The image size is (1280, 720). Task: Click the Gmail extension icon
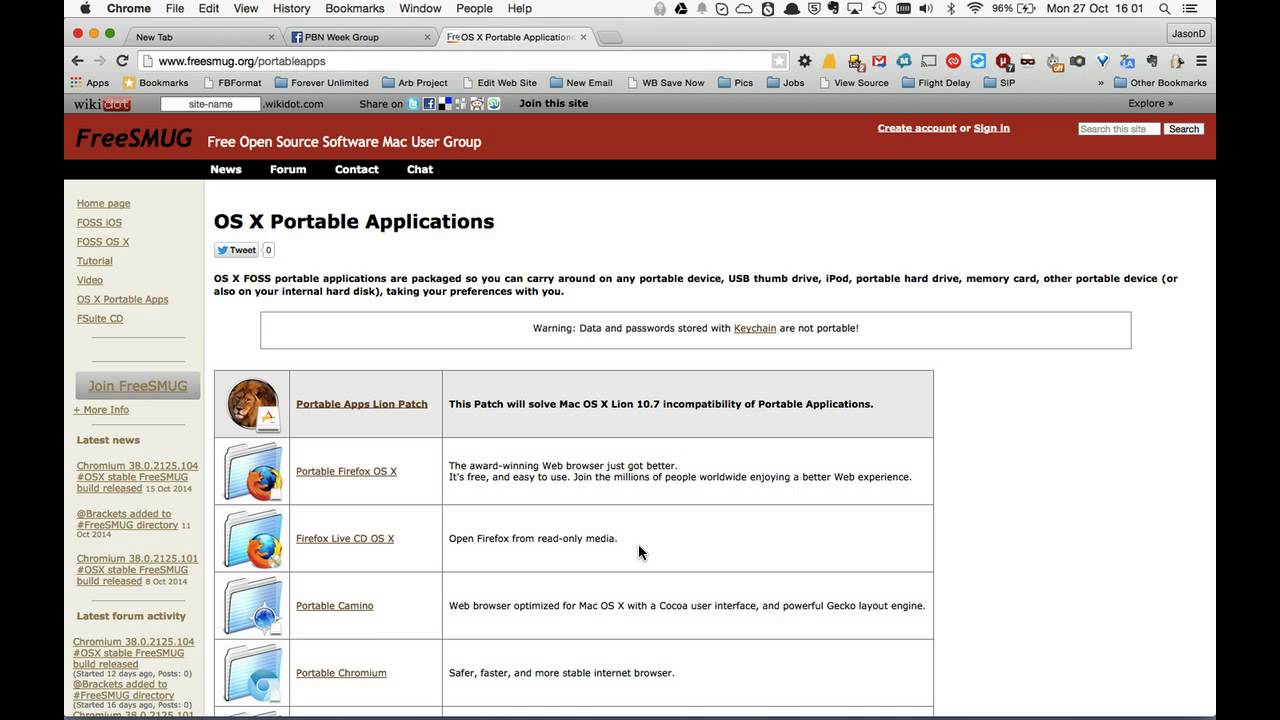[x=880, y=61]
